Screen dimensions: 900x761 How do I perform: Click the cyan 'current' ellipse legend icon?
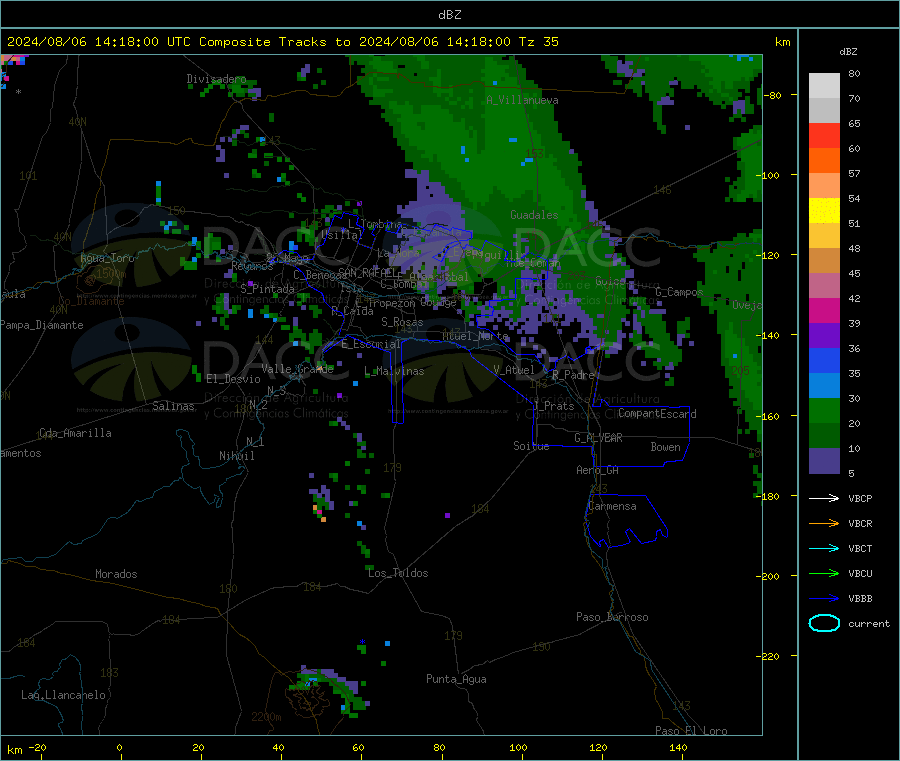[x=824, y=623]
